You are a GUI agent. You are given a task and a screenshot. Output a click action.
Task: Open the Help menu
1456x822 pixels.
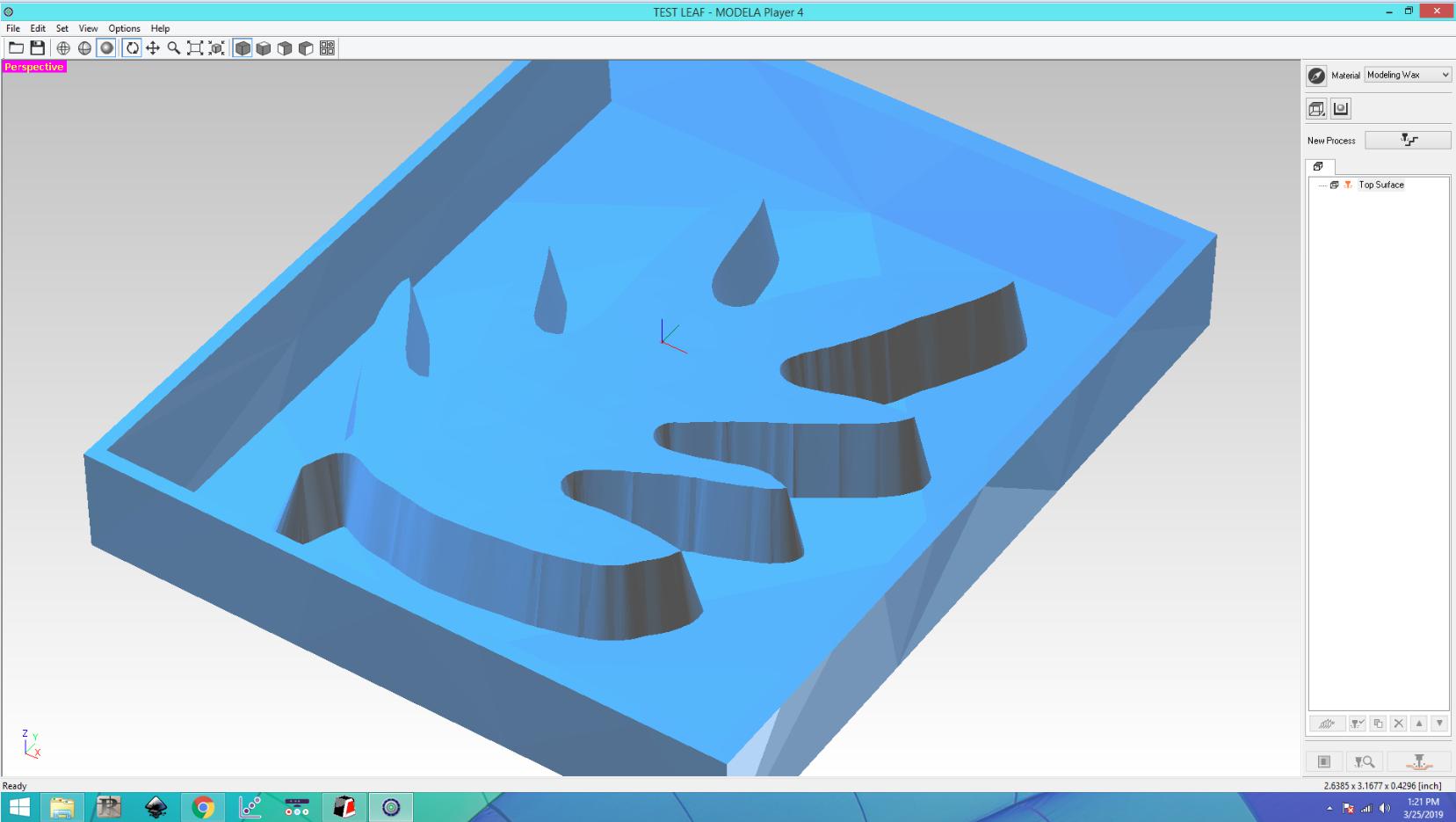(x=160, y=28)
